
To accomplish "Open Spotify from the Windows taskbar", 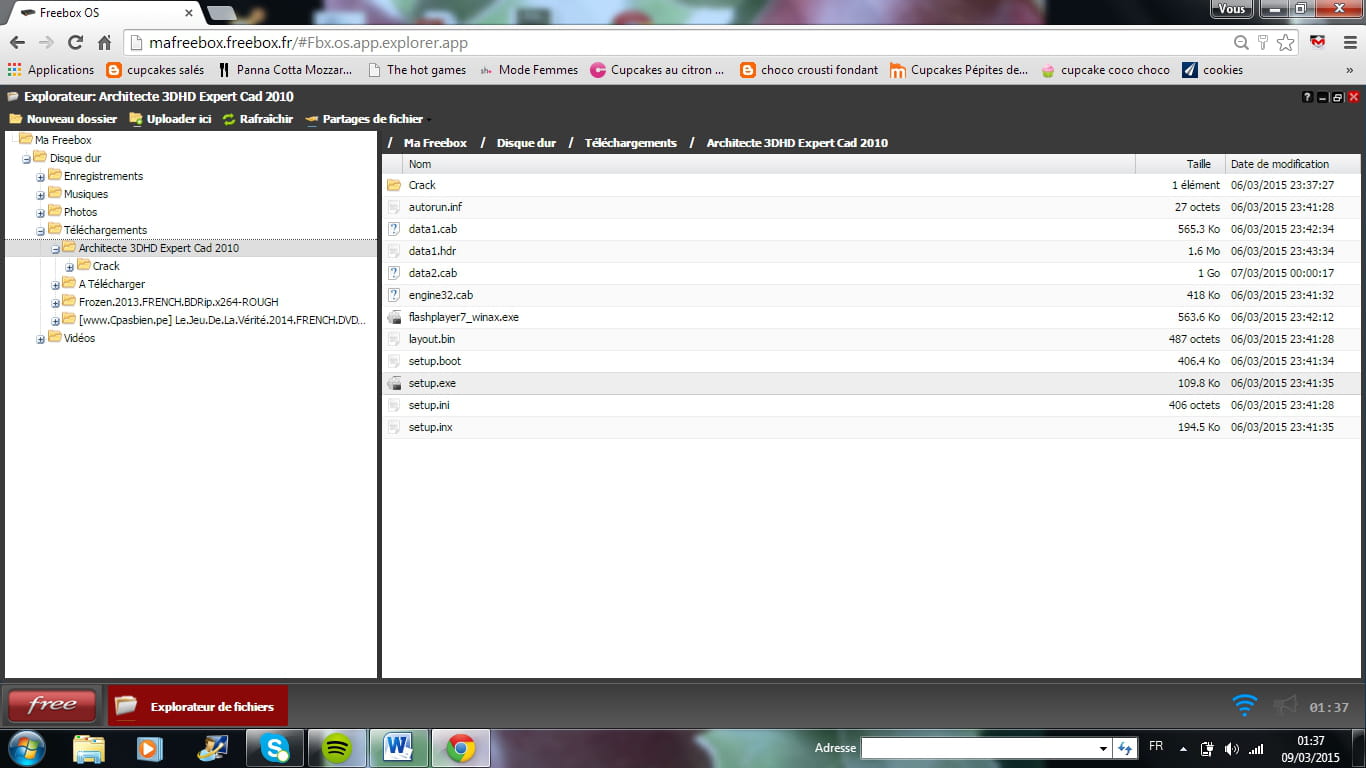I will (x=338, y=748).
